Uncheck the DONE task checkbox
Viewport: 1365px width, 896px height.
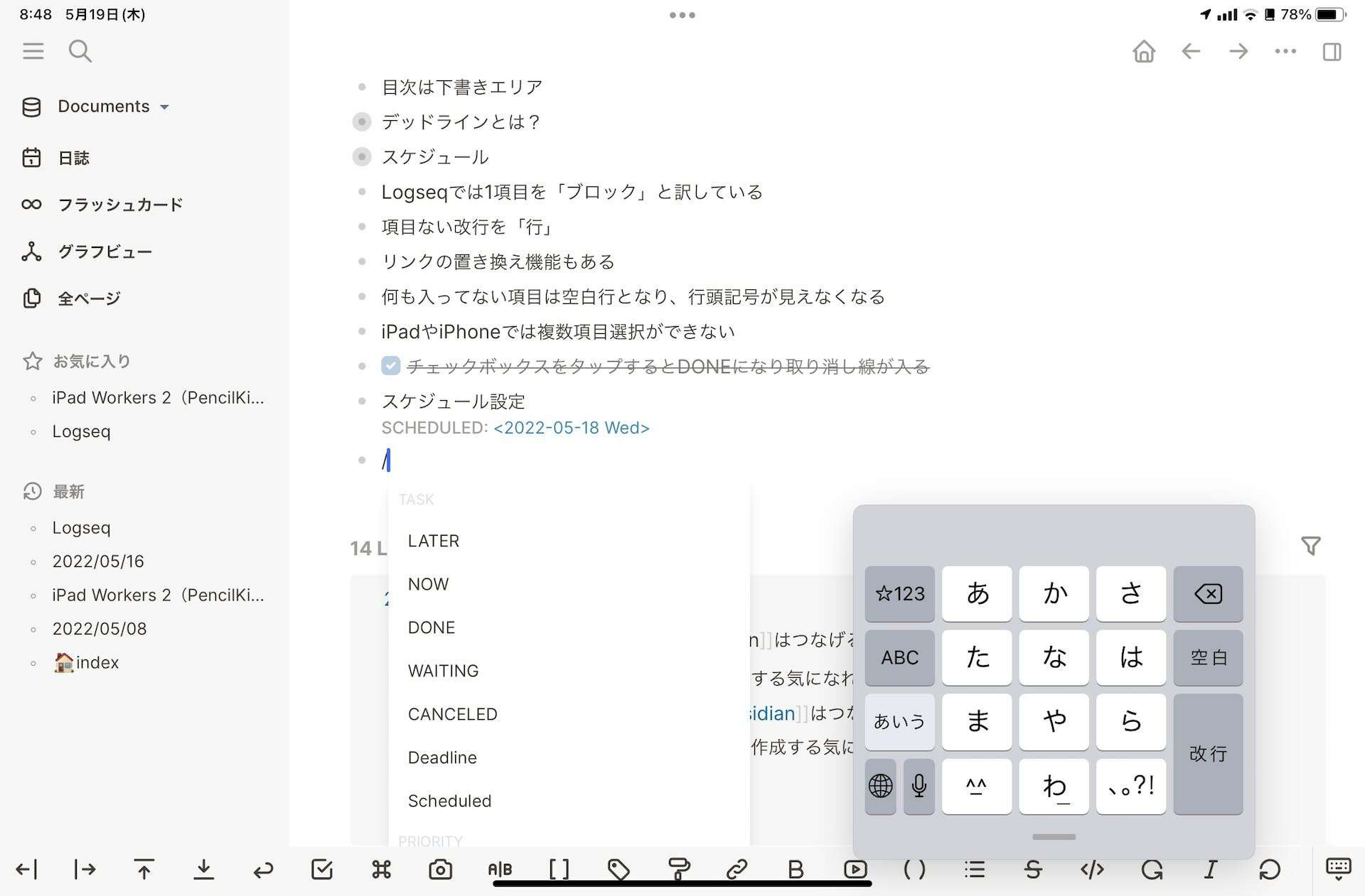[x=390, y=366]
